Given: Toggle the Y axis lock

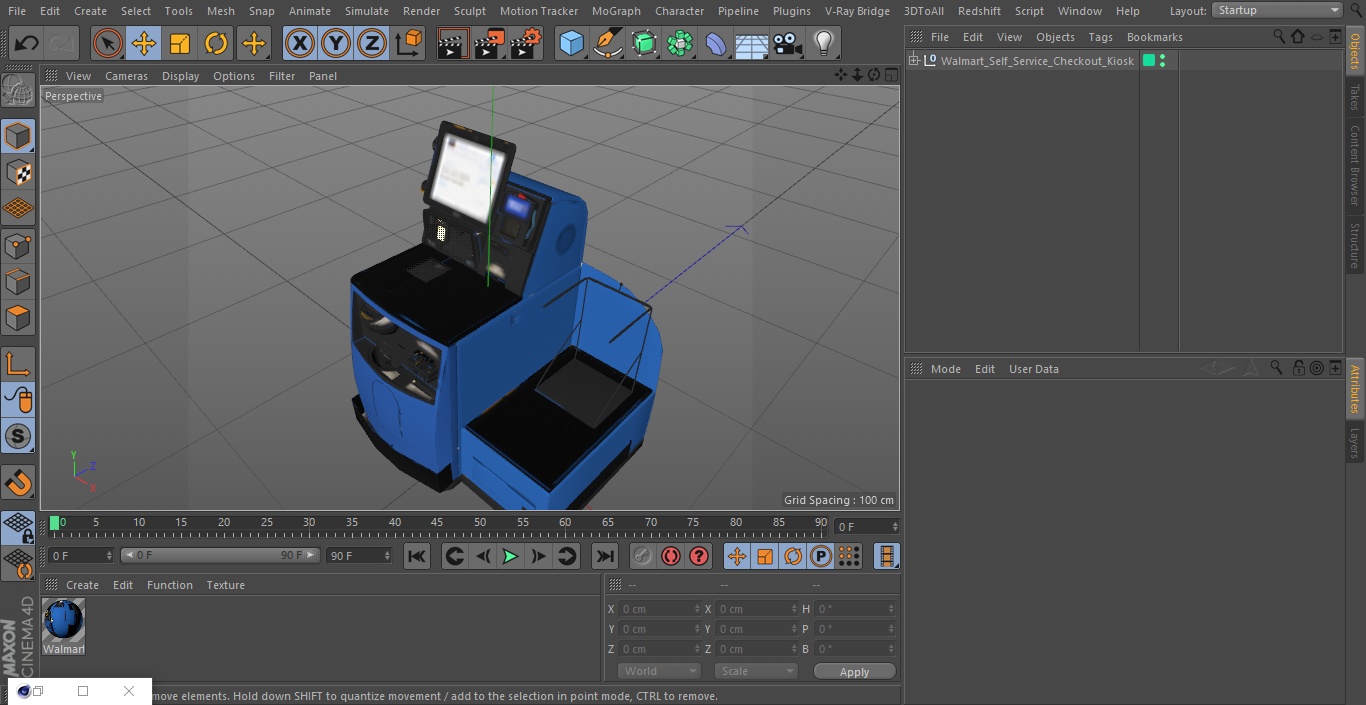Looking at the screenshot, I should point(336,43).
